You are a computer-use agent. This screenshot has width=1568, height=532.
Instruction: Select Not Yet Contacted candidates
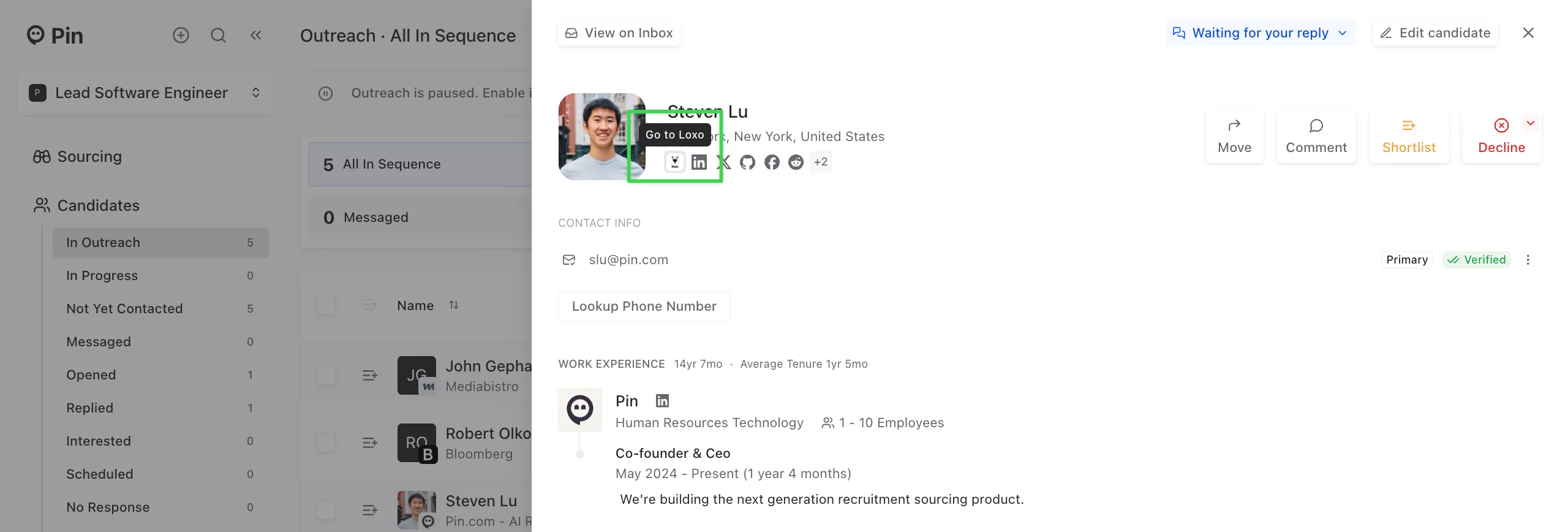coord(160,309)
